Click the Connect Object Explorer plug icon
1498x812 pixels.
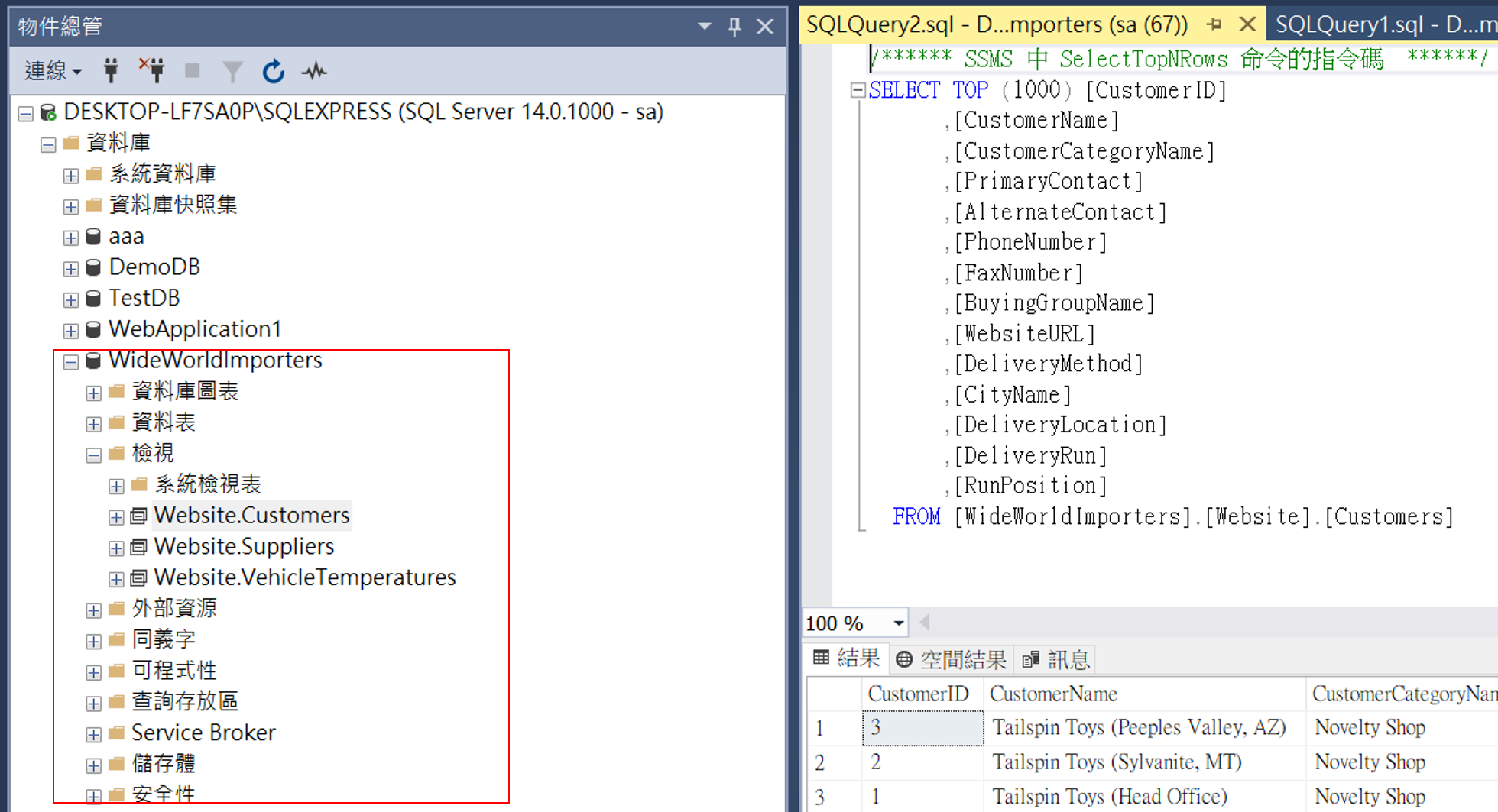[111, 71]
